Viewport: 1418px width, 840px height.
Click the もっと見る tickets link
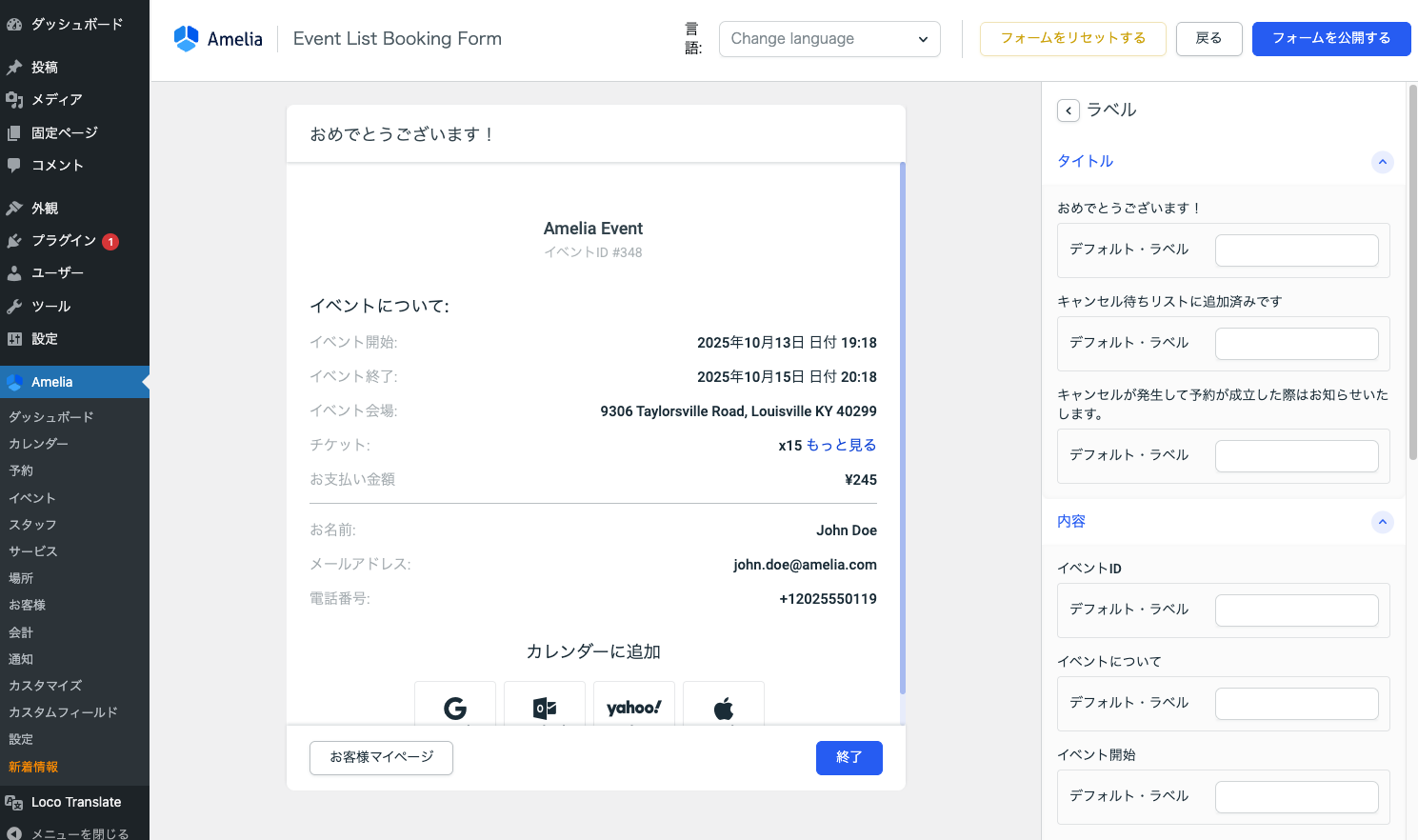pyautogui.click(x=841, y=445)
